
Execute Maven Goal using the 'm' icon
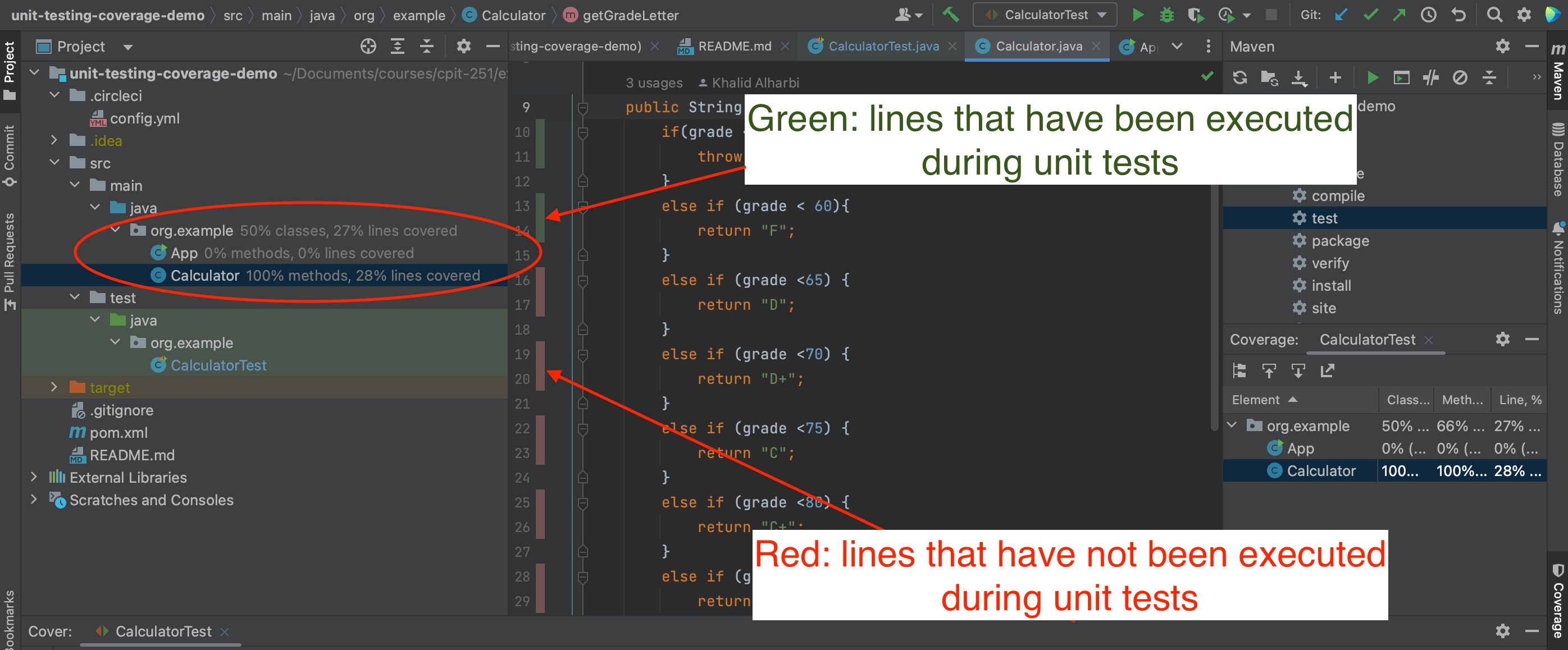coord(1401,77)
